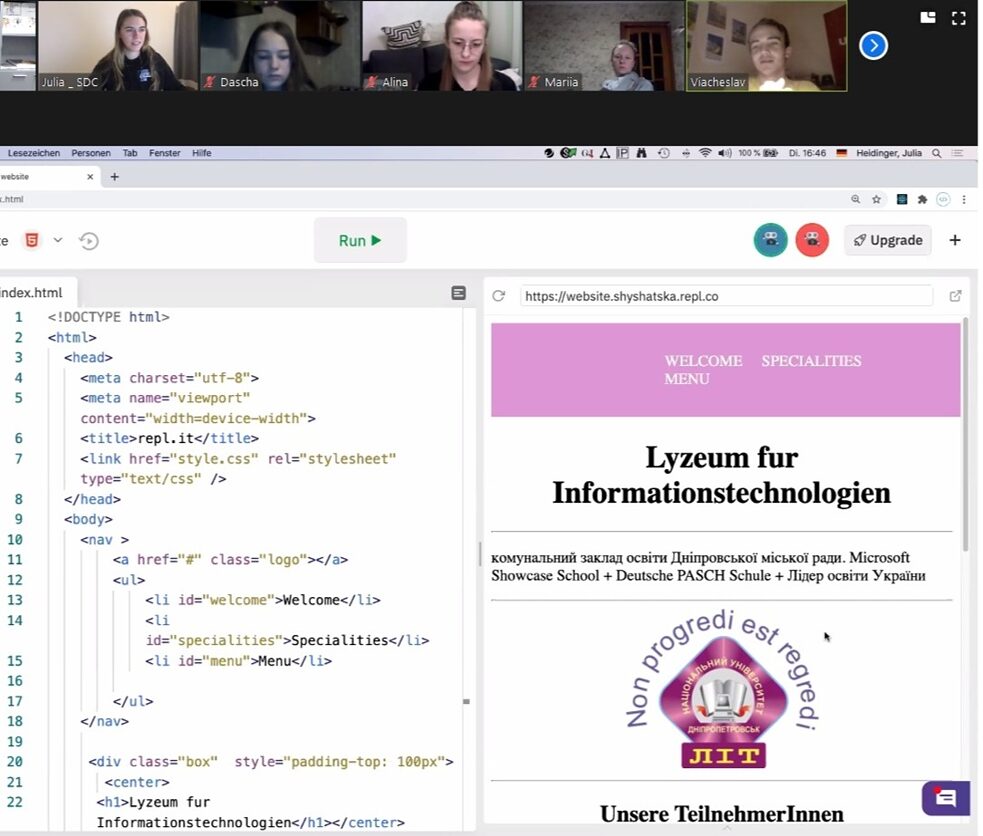The image size is (983, 836).
Task: Open the Fenster menu in menu bar
Action: [165, 153]
